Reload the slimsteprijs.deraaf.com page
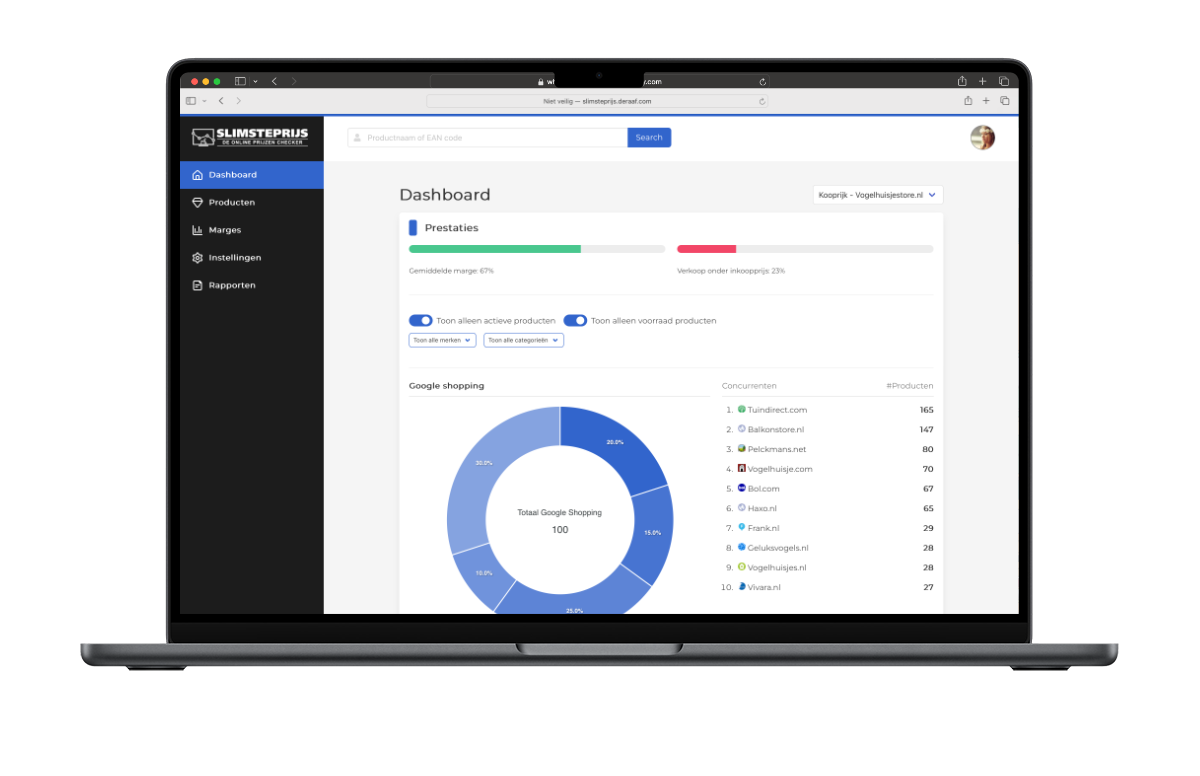The height and width of the screenshot is (776, 1200). (x=762, y=101)
